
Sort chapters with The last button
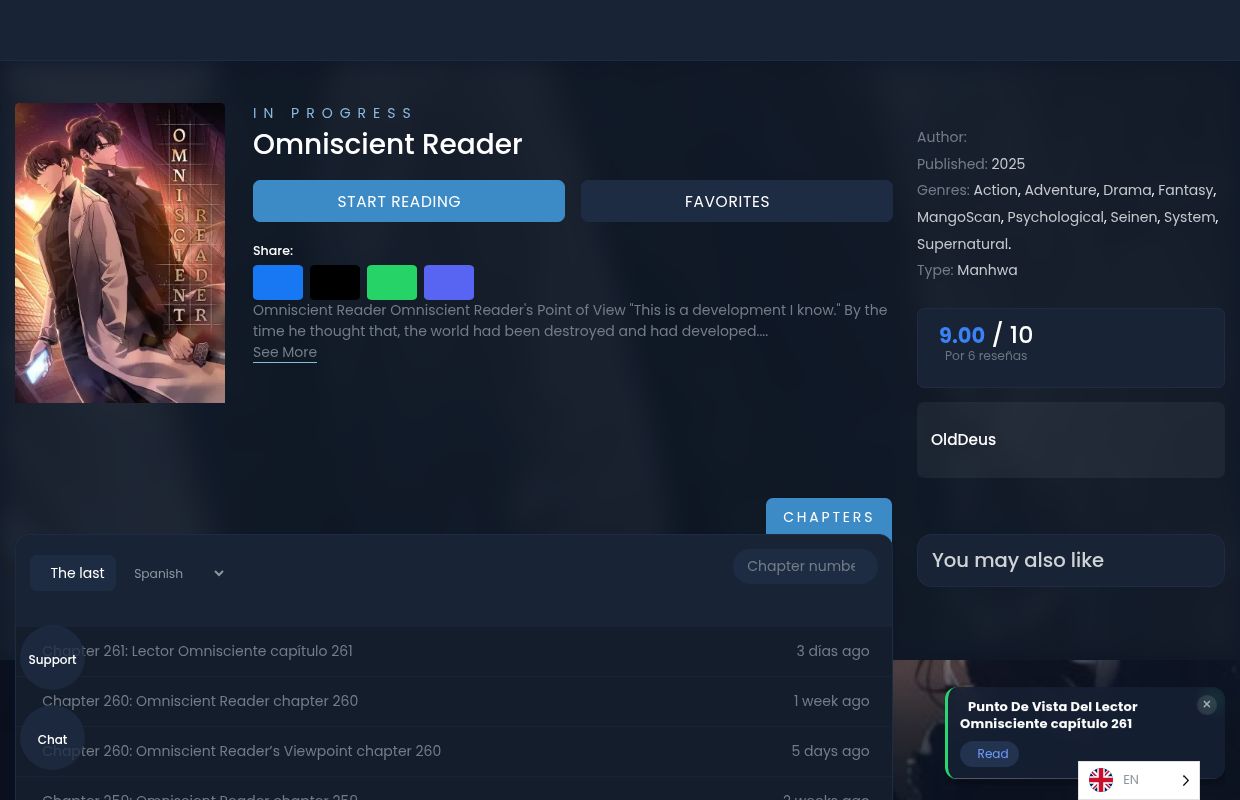point(73,573)
